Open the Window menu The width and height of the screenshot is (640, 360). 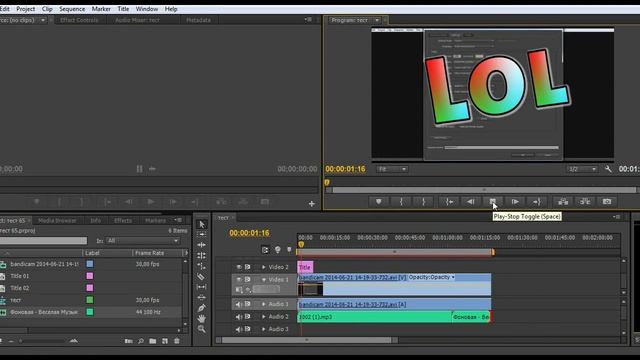click(147, 9)
